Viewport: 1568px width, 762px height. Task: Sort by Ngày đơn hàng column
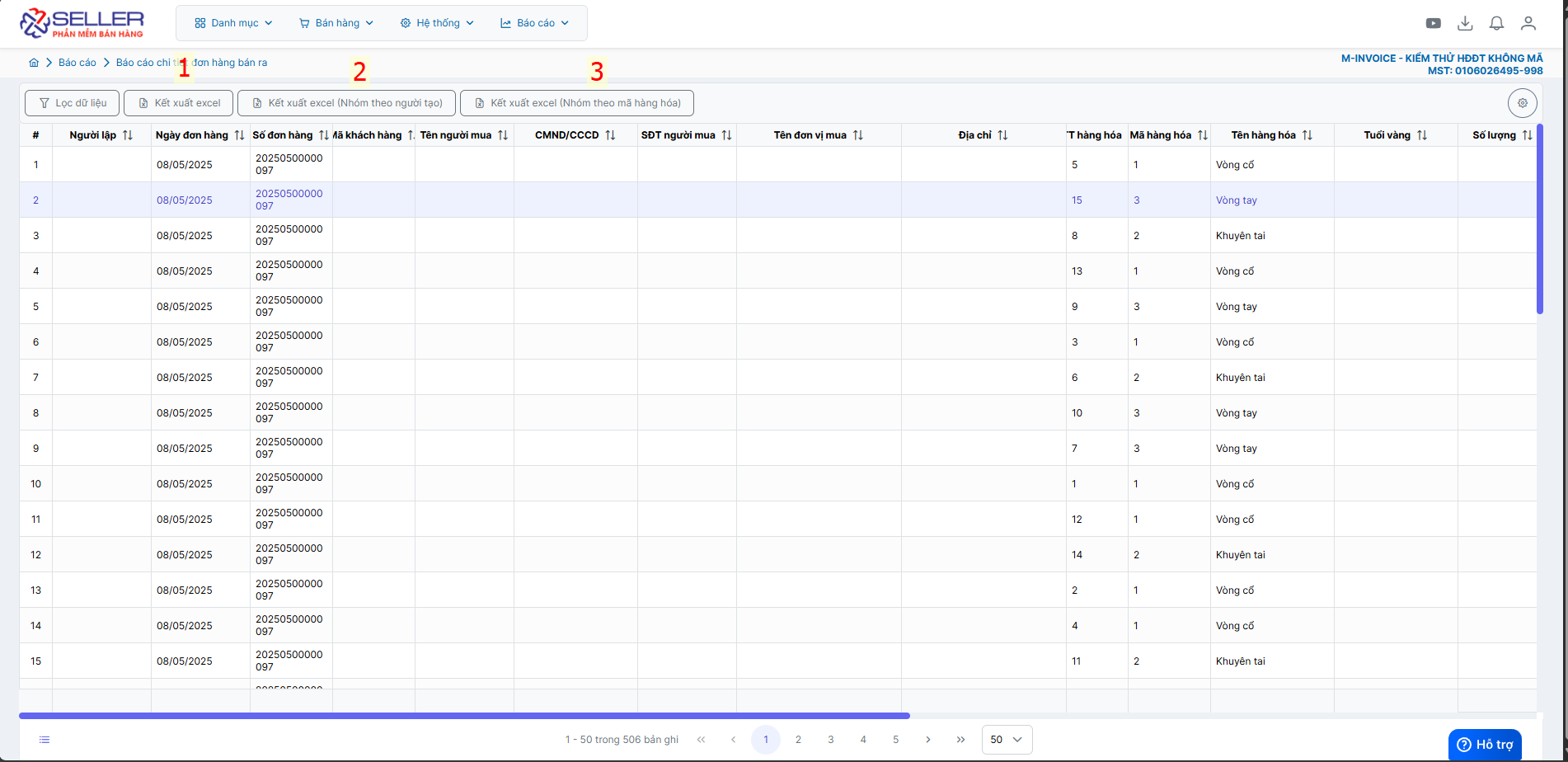(240, 135)
